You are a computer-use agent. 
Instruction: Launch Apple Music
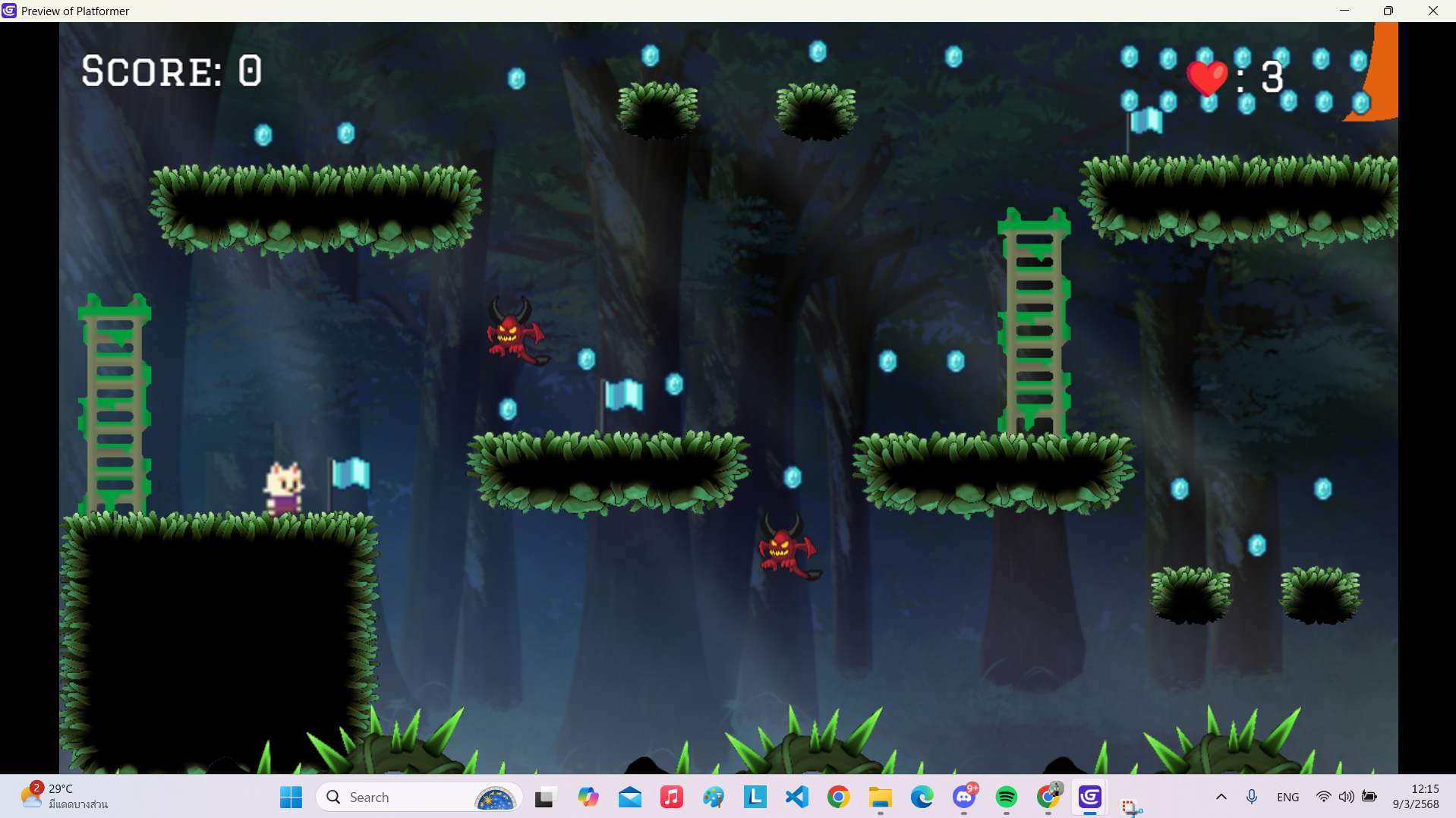[x=671, y=798]
